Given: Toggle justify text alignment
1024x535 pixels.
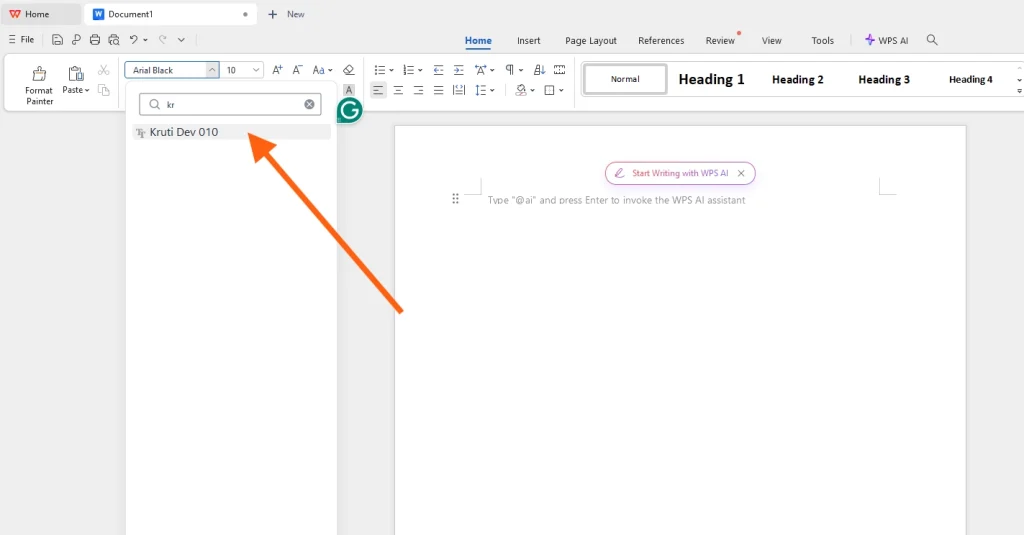Looking at the screenshot, I should tap(438, 90).
